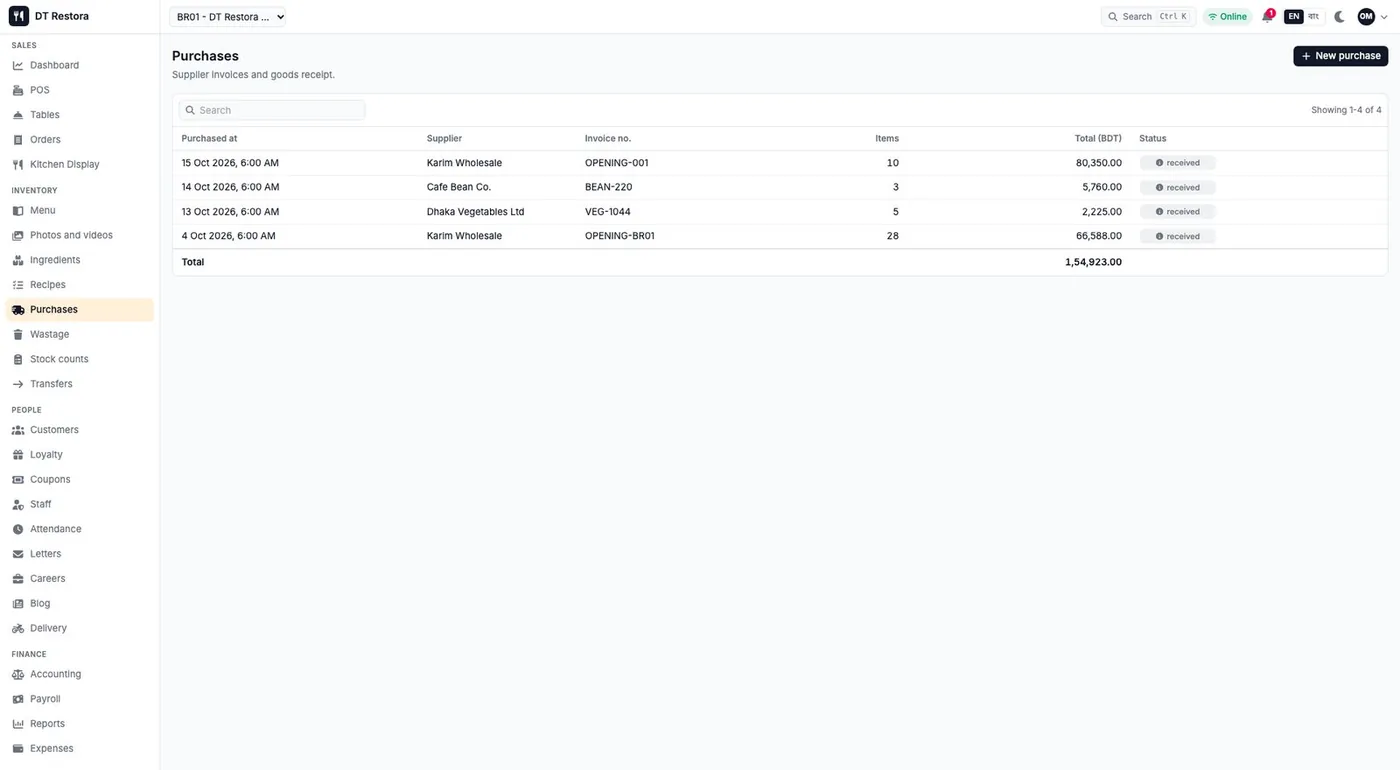The height and width of the screenshot is (770, 1400).
Task: Click the Ingredients icon
Action: [x=18, y=260]
